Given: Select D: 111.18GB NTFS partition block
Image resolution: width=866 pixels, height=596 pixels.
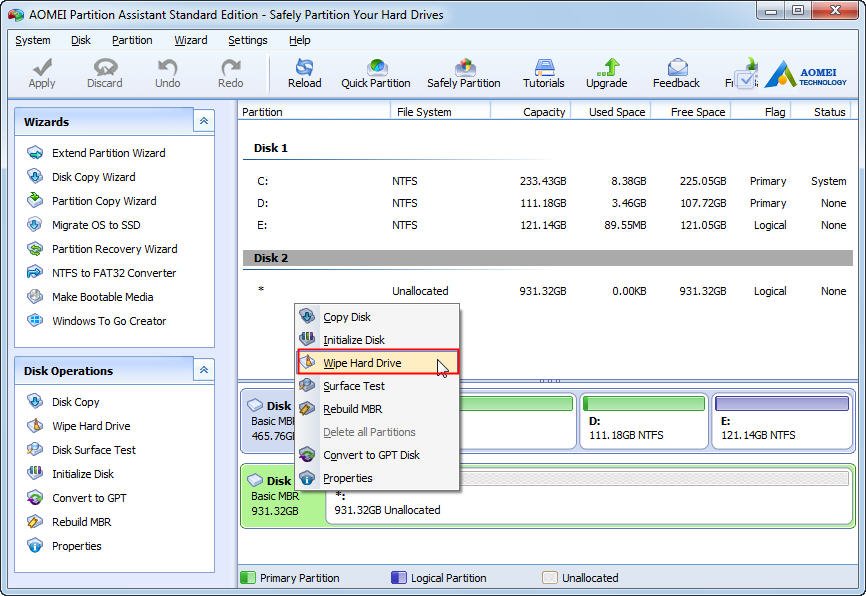Looking at the screenshot, I should tap(644, 421).
